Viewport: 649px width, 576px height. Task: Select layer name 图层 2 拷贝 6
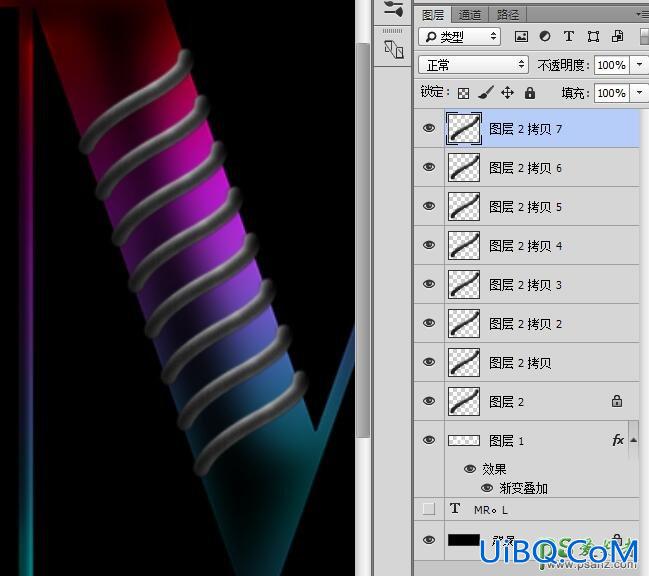pyautogui.click(x=525, y=168)
